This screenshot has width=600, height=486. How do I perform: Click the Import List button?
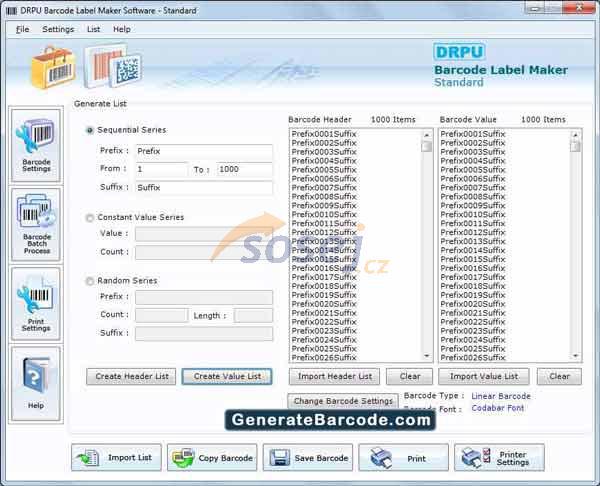click(x=116, y=458)
